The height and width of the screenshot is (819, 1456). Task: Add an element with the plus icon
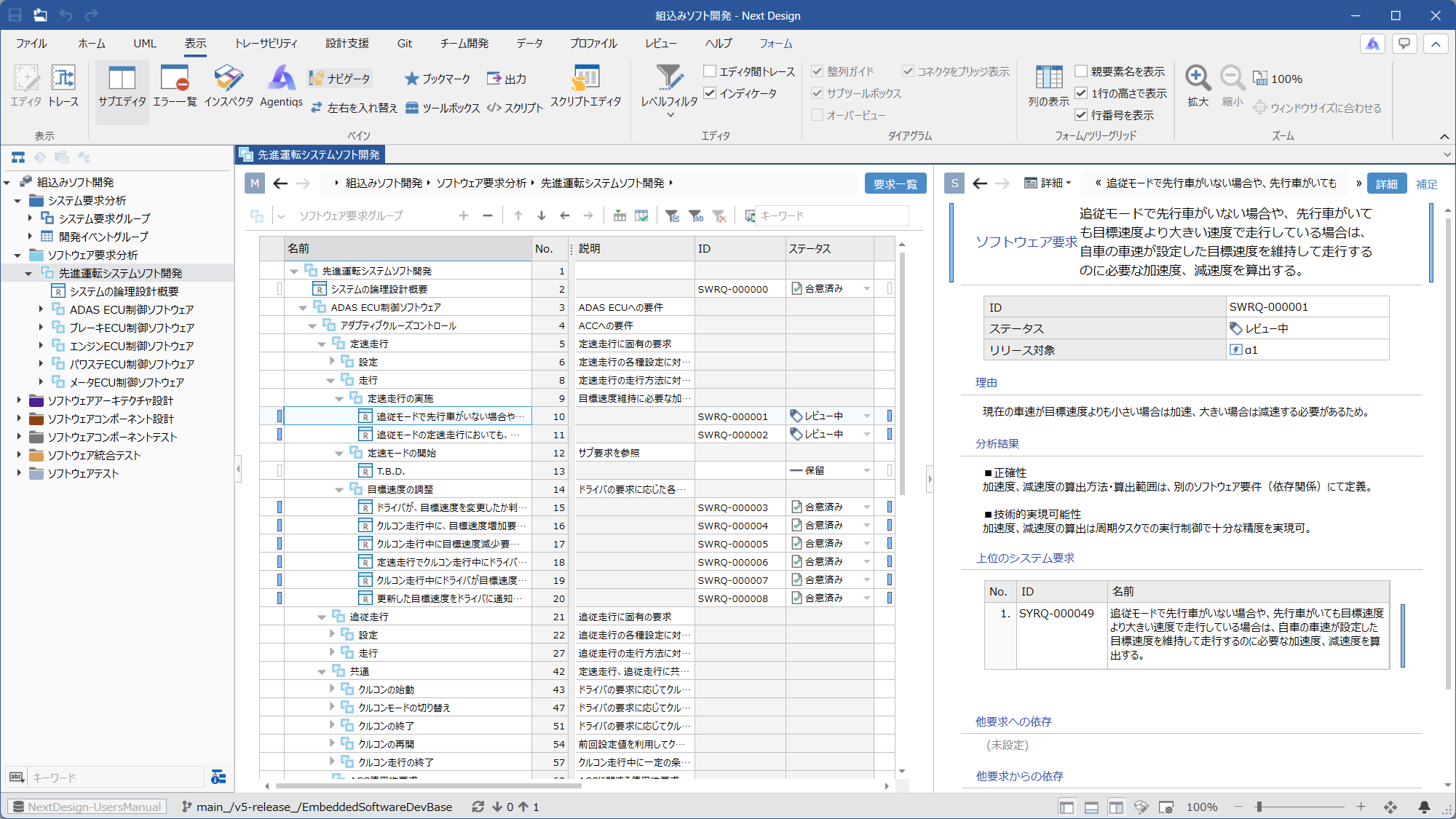[464, 215]
